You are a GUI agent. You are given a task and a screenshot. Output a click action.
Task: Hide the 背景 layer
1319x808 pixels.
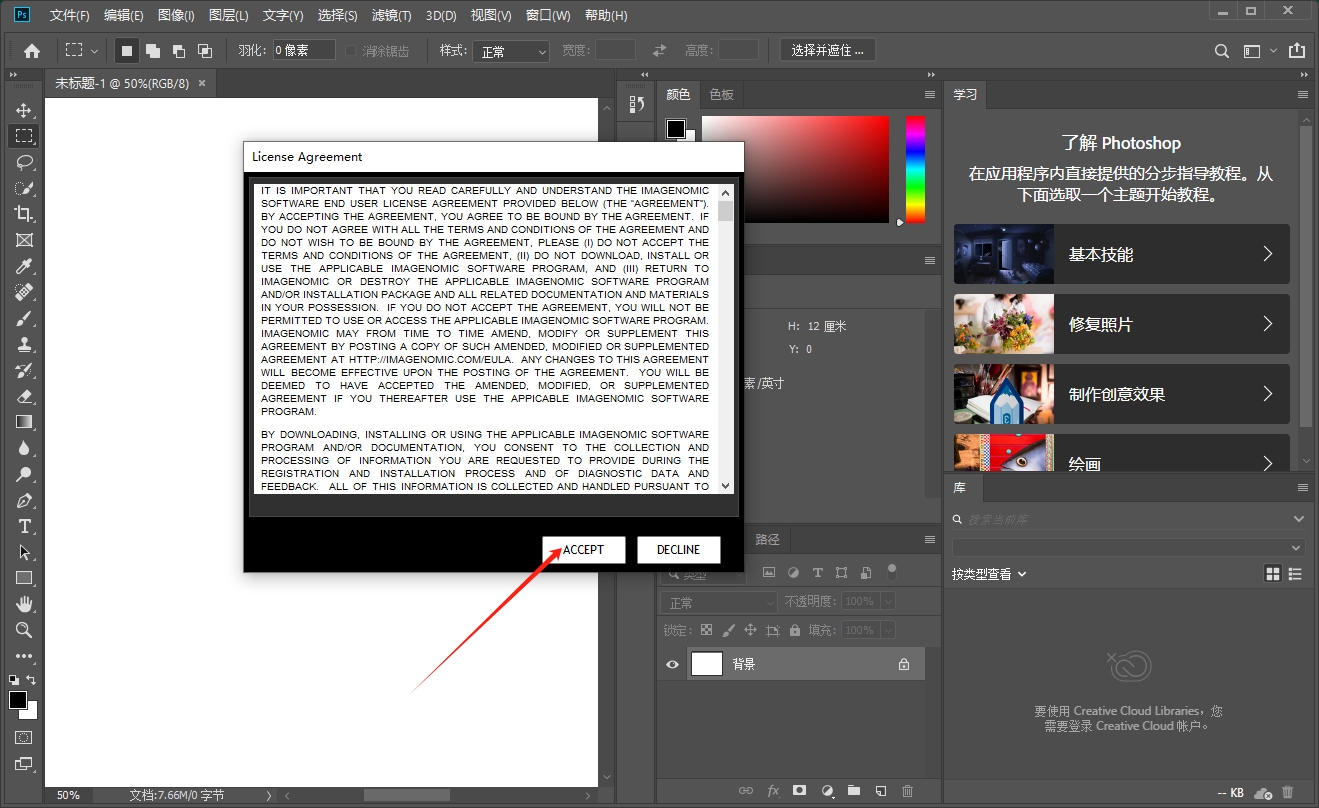(672, 663)
